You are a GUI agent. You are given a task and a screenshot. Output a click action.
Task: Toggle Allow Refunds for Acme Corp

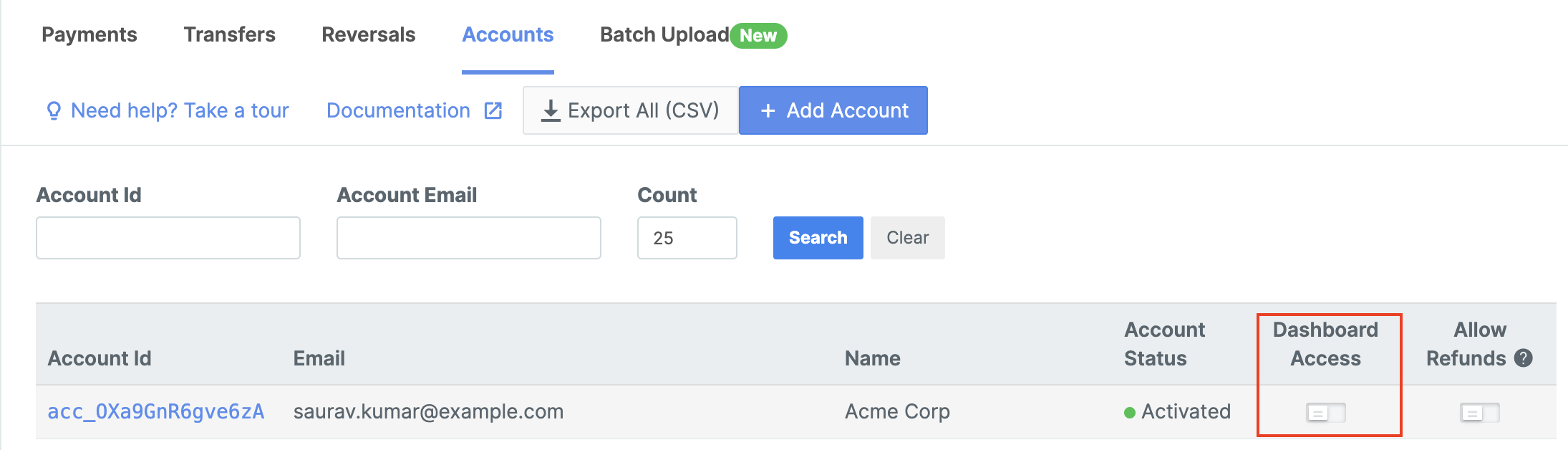(x=1479, y=412)
